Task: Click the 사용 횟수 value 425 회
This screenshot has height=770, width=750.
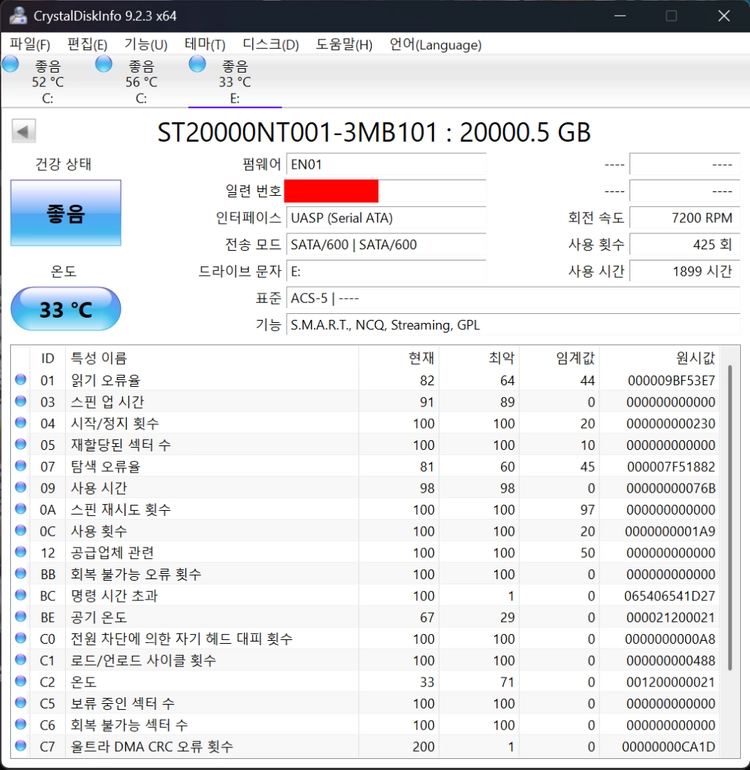Action: coord(685,244)
